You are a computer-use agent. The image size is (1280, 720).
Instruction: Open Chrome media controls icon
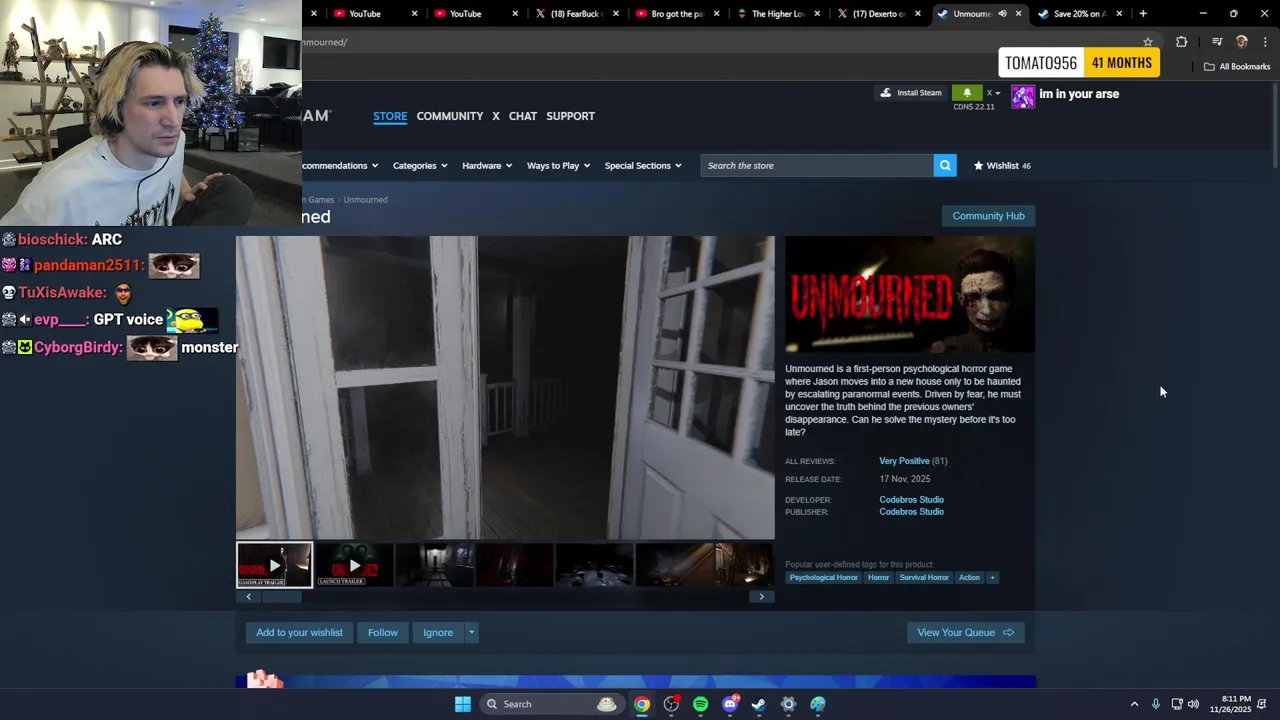pos(1217,42)
